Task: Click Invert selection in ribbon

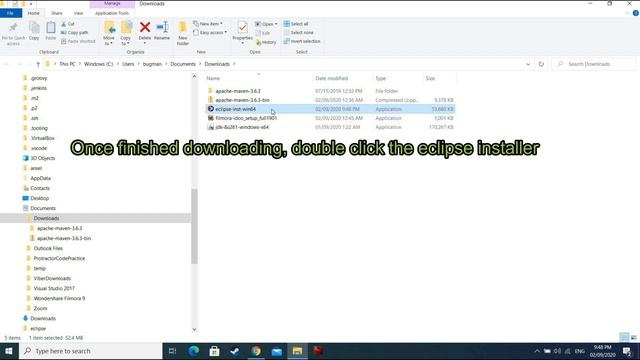Action: pyautogui.click(x=302, y=41)
